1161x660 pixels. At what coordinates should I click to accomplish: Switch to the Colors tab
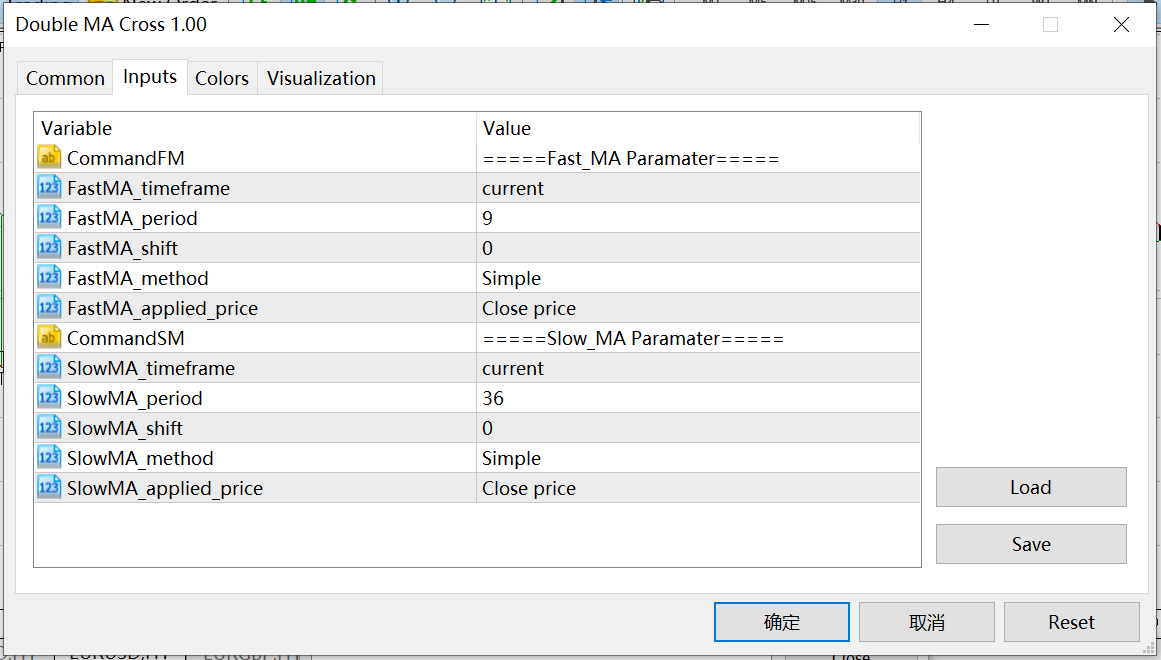[222, 77]
